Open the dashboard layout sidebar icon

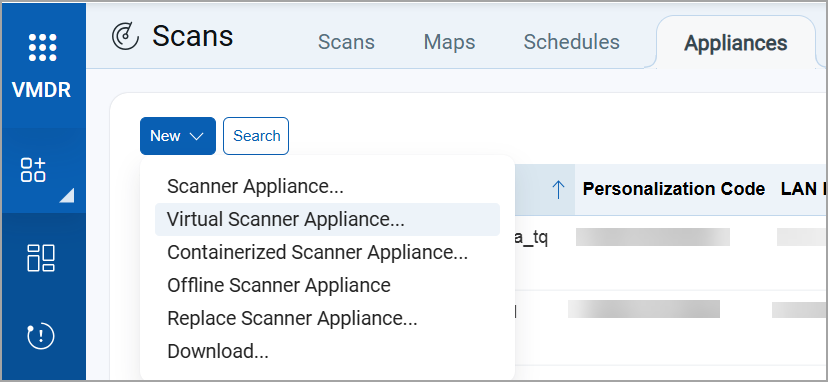(41, 258)
